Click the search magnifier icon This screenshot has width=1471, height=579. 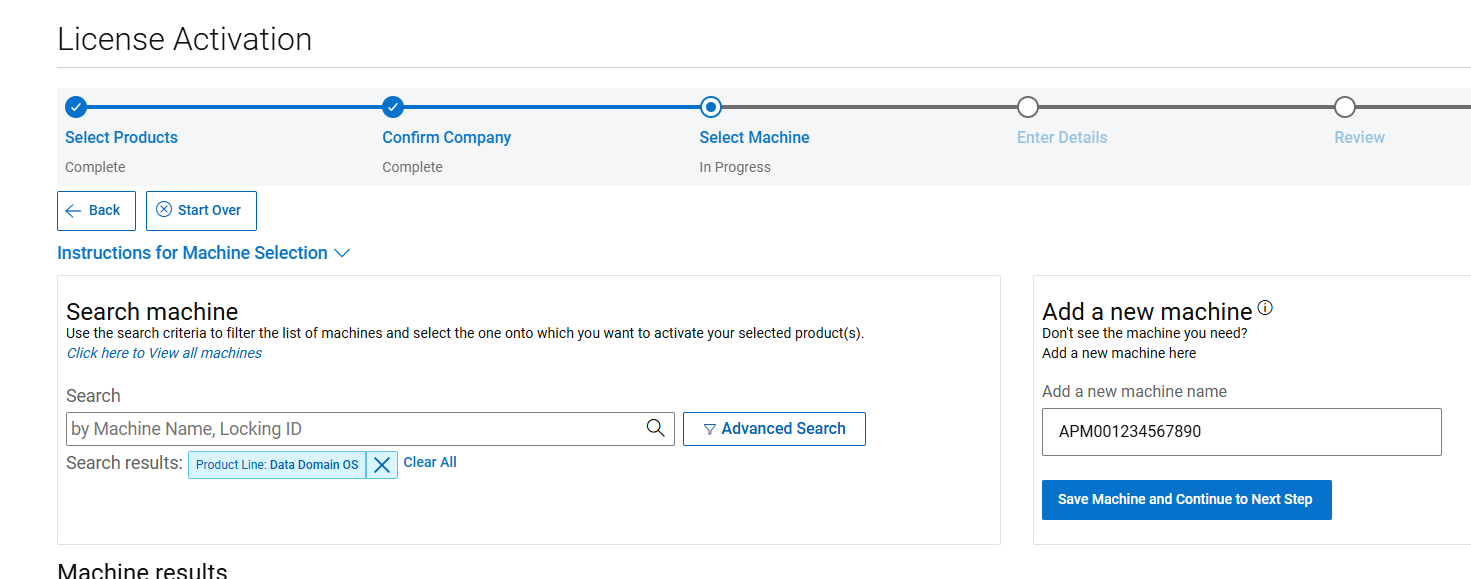tap(655, 428)
